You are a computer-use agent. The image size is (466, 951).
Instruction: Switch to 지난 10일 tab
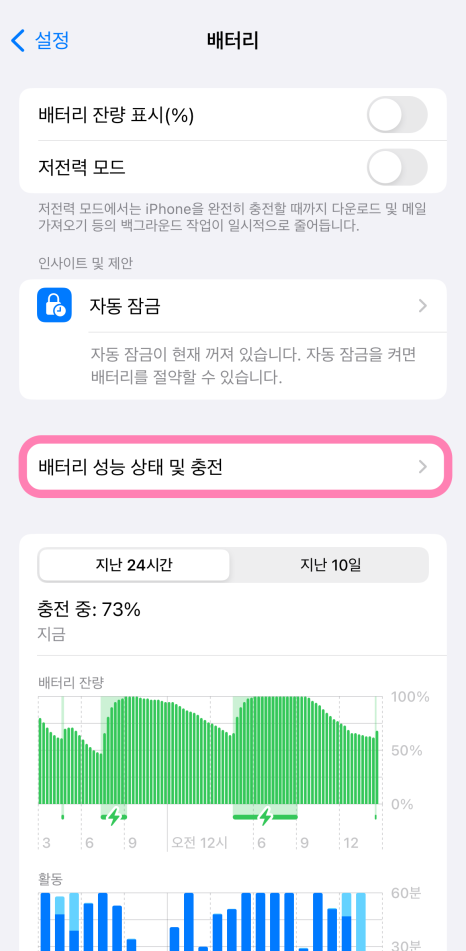pyautogui.click(x=330, y=565)
